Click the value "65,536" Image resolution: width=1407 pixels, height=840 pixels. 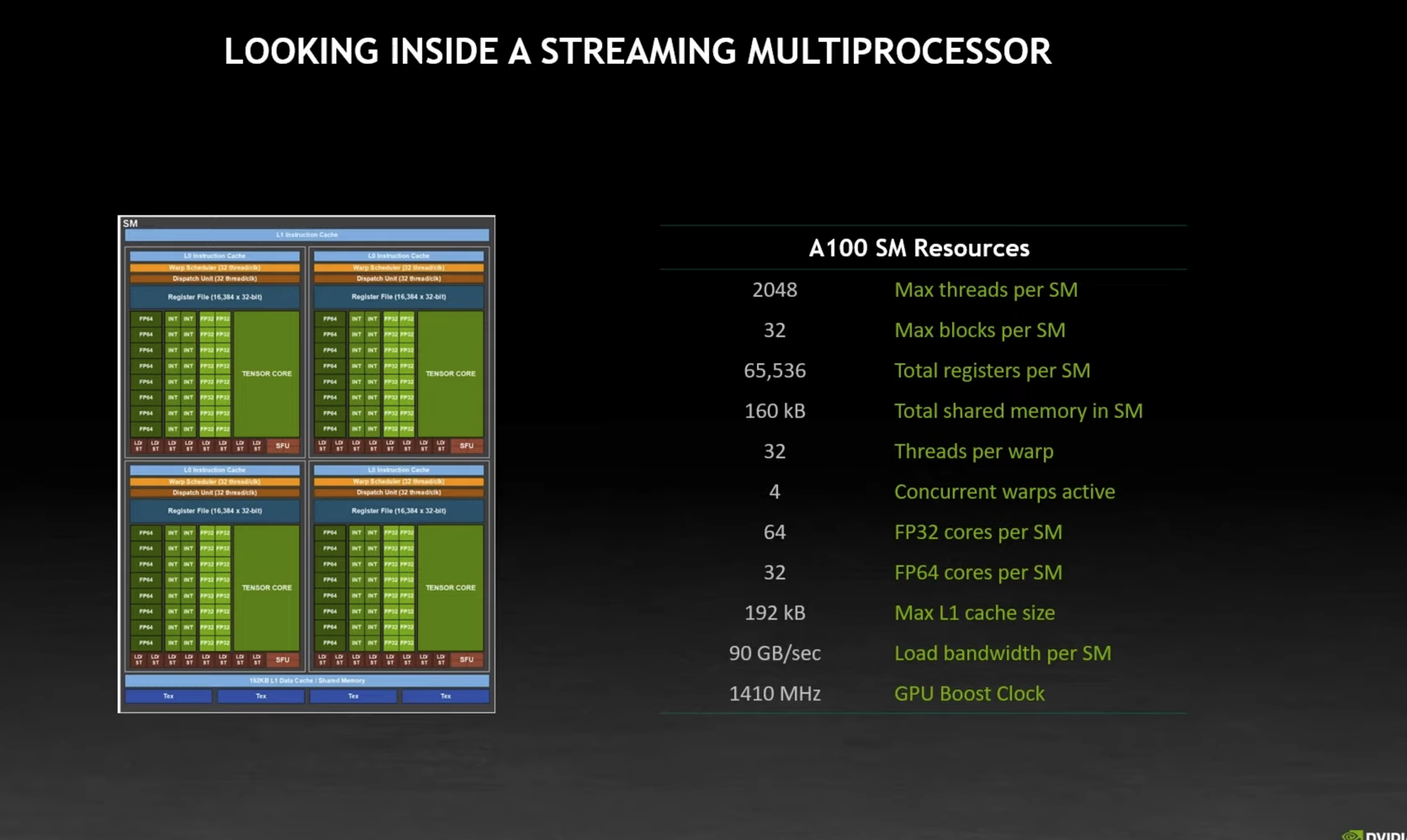point(775,371)
